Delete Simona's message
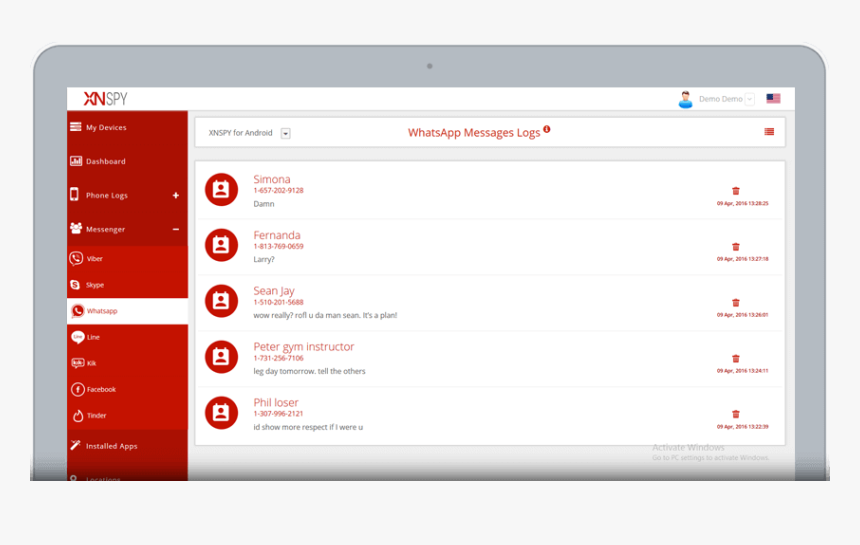The width and height of the screenshot is (860, 545). coord(735,191)
